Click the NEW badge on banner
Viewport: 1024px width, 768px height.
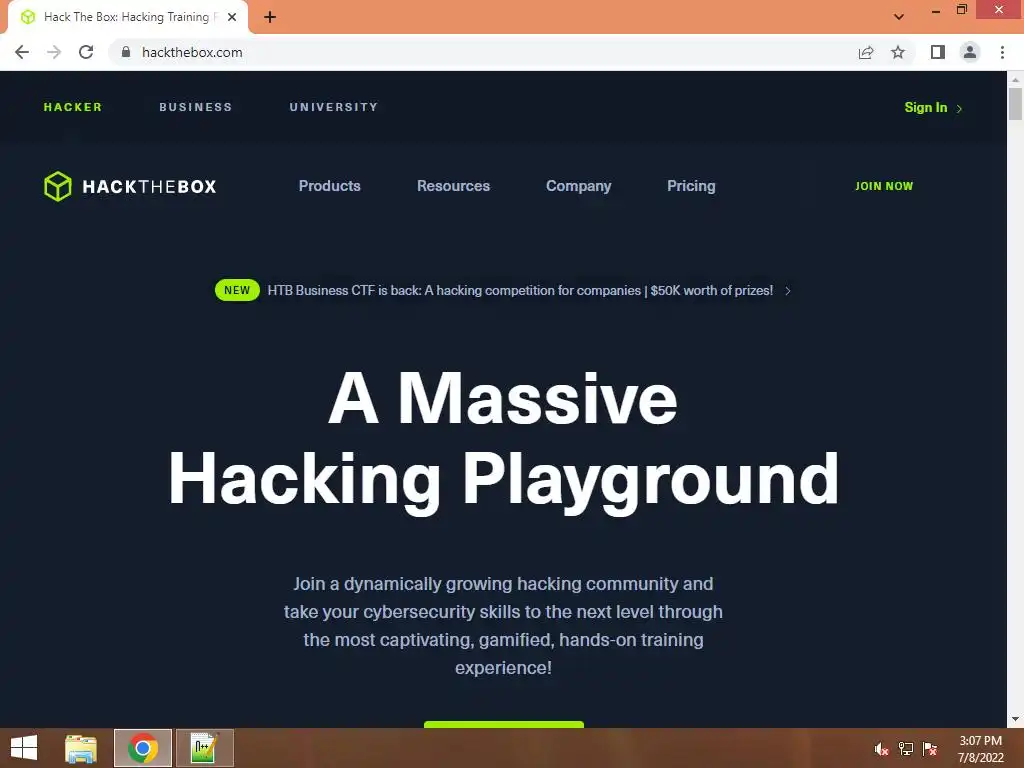(237, 291)
